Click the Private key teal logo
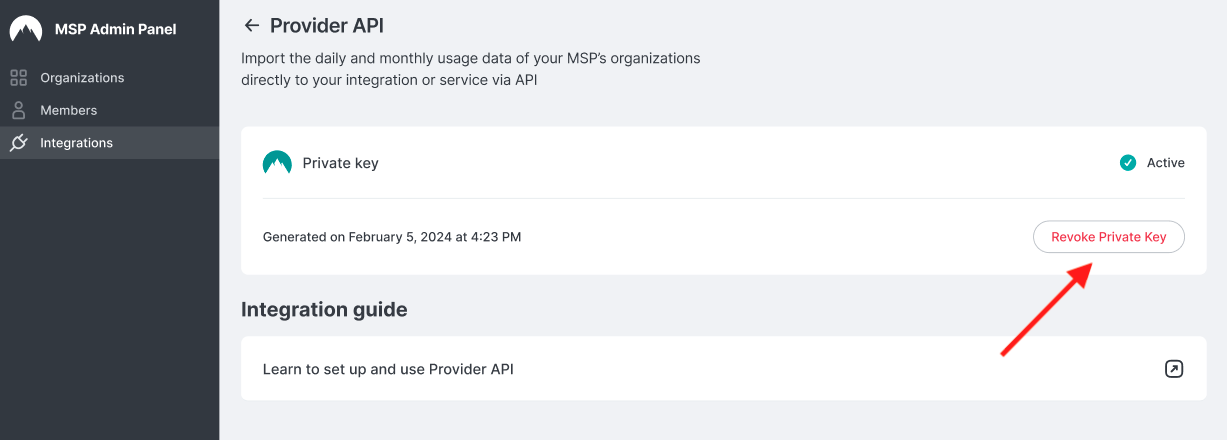 pyautogui.click(x=277, y=163)
